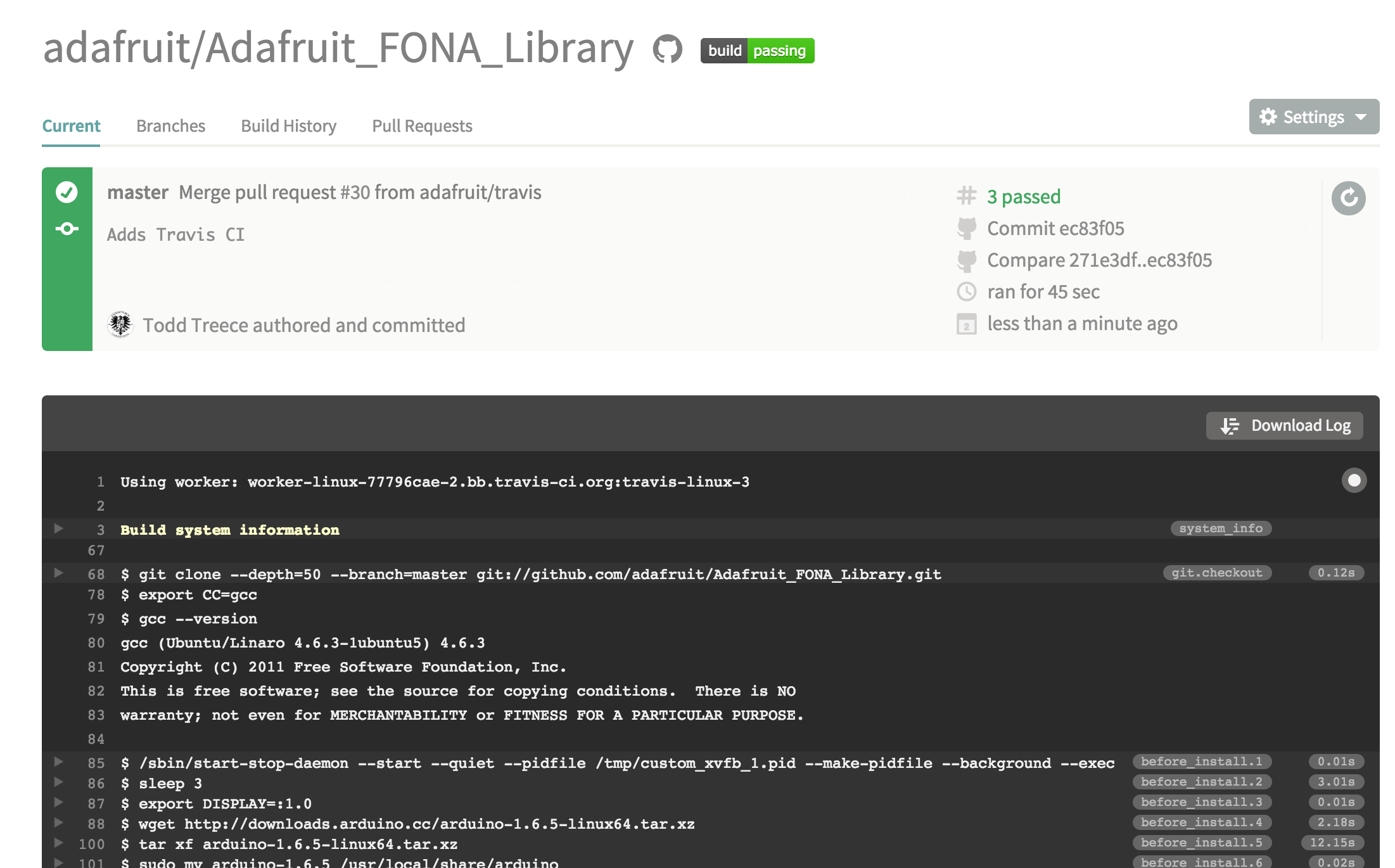Viewport: 1395px width, 868px height.
Task: Open the Build History tab
Action: tap(288, 126)
